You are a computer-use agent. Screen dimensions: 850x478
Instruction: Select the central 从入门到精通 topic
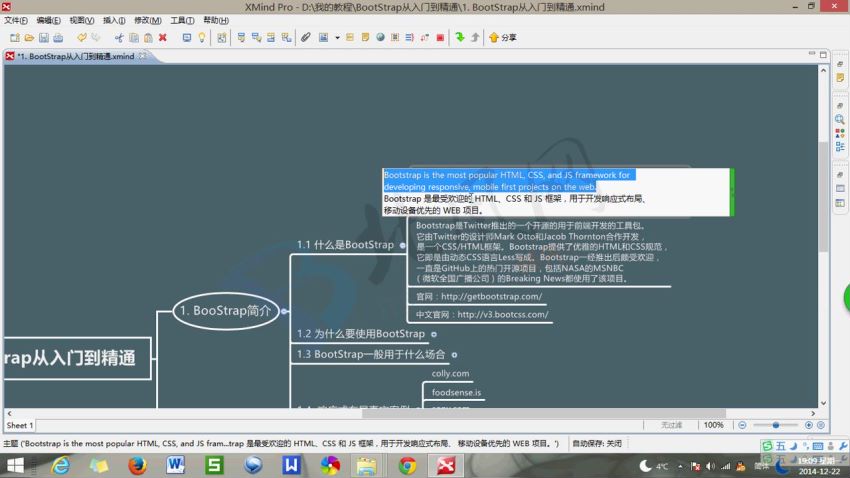(77, 358)
